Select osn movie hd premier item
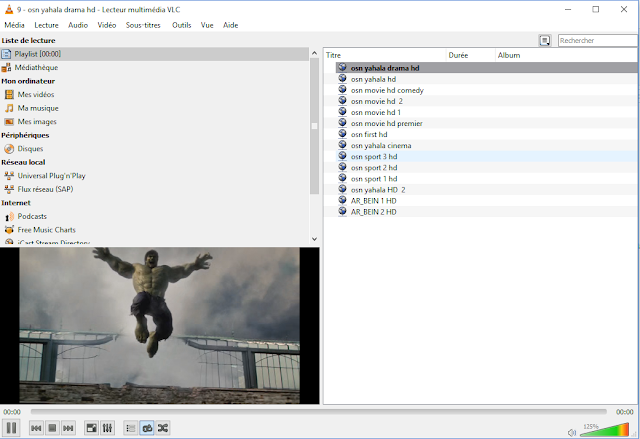Viewport: 640px width, 439px height. point(487,123)
